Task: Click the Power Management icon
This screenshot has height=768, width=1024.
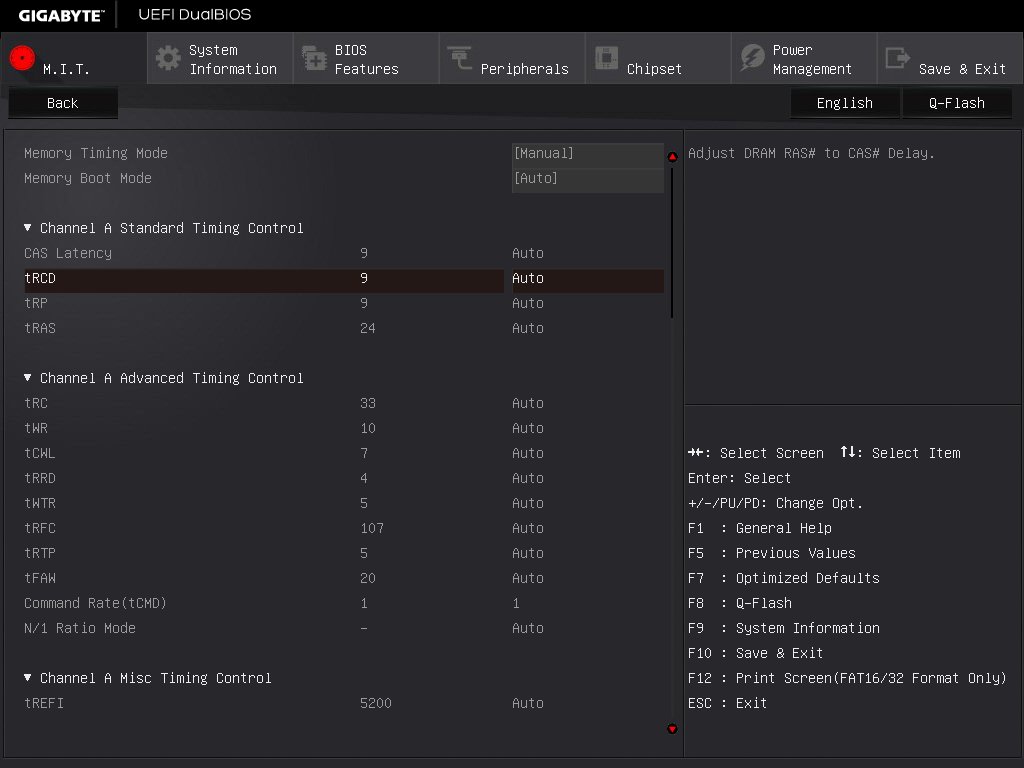Action: coord(752,58)
